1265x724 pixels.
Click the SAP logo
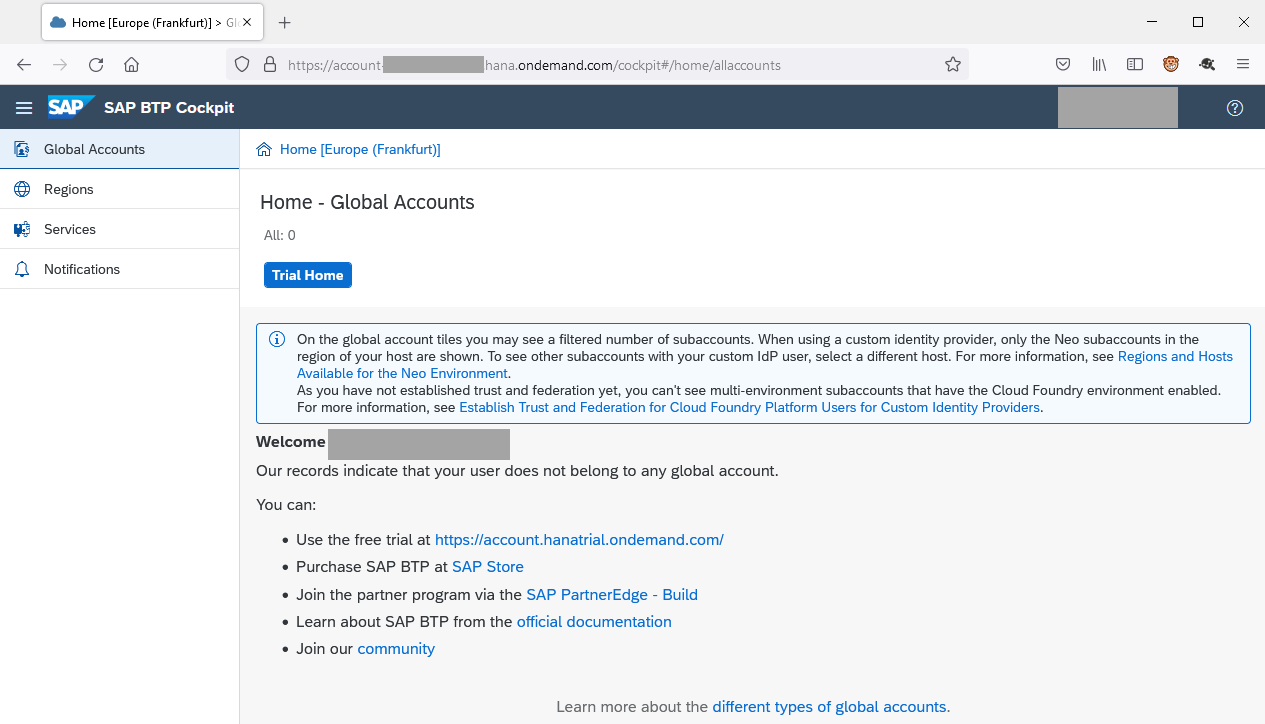(71, 107)
